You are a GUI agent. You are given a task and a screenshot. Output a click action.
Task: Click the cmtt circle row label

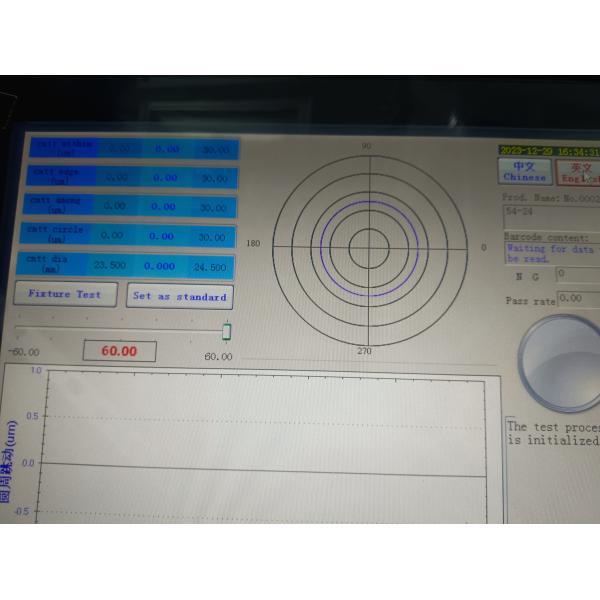(55, 233)
